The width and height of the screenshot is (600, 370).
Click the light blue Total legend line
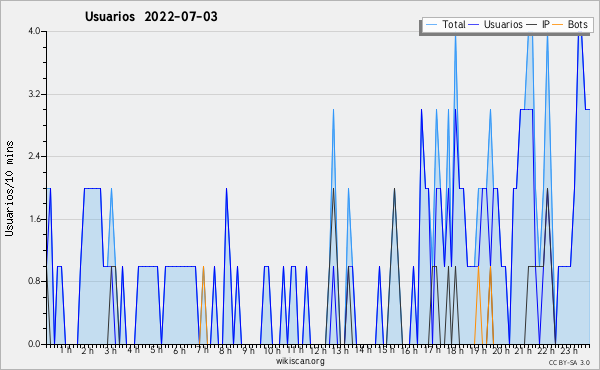[431, 25]
